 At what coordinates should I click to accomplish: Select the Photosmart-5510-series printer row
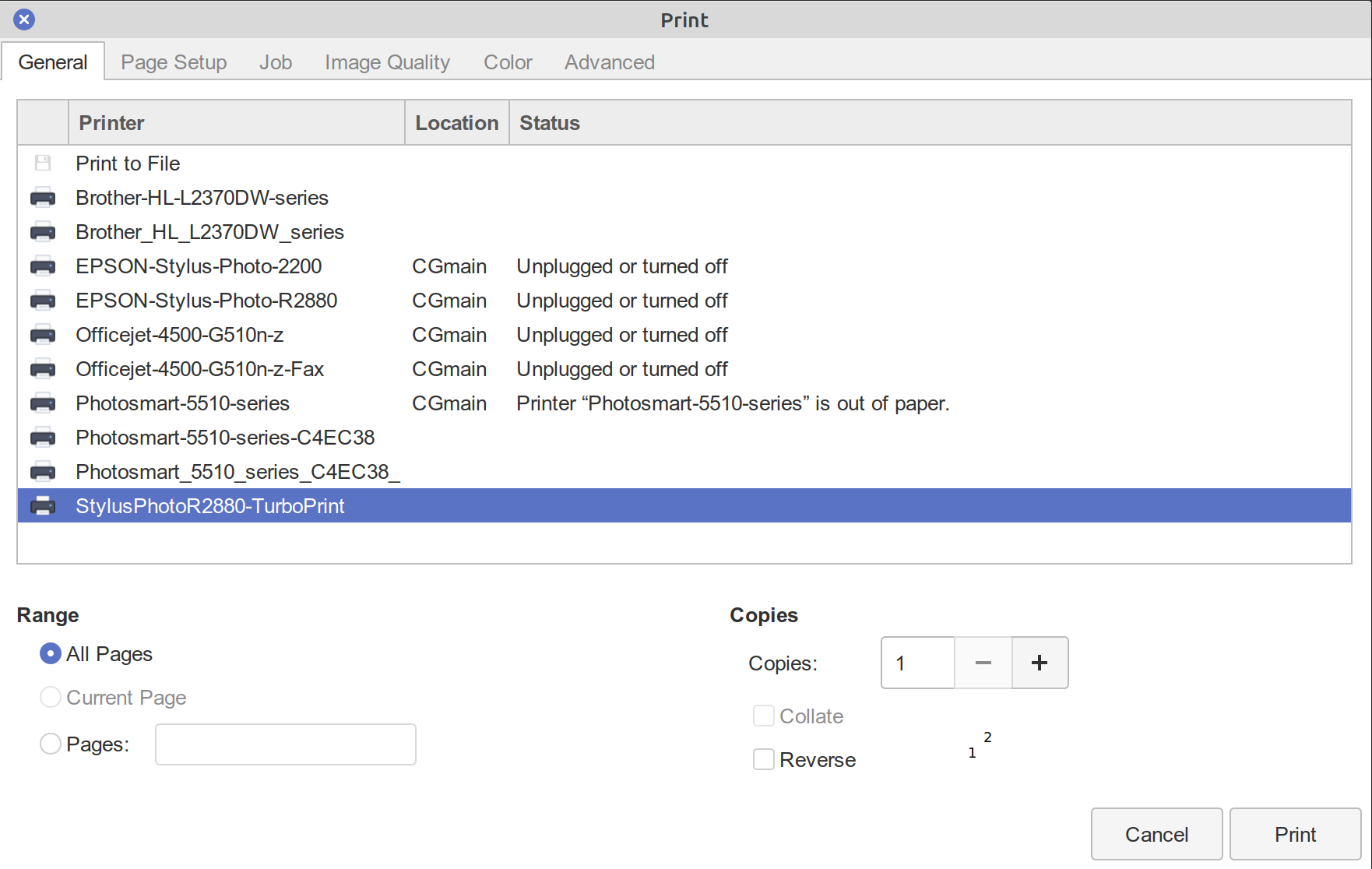[x=182, y=403]
